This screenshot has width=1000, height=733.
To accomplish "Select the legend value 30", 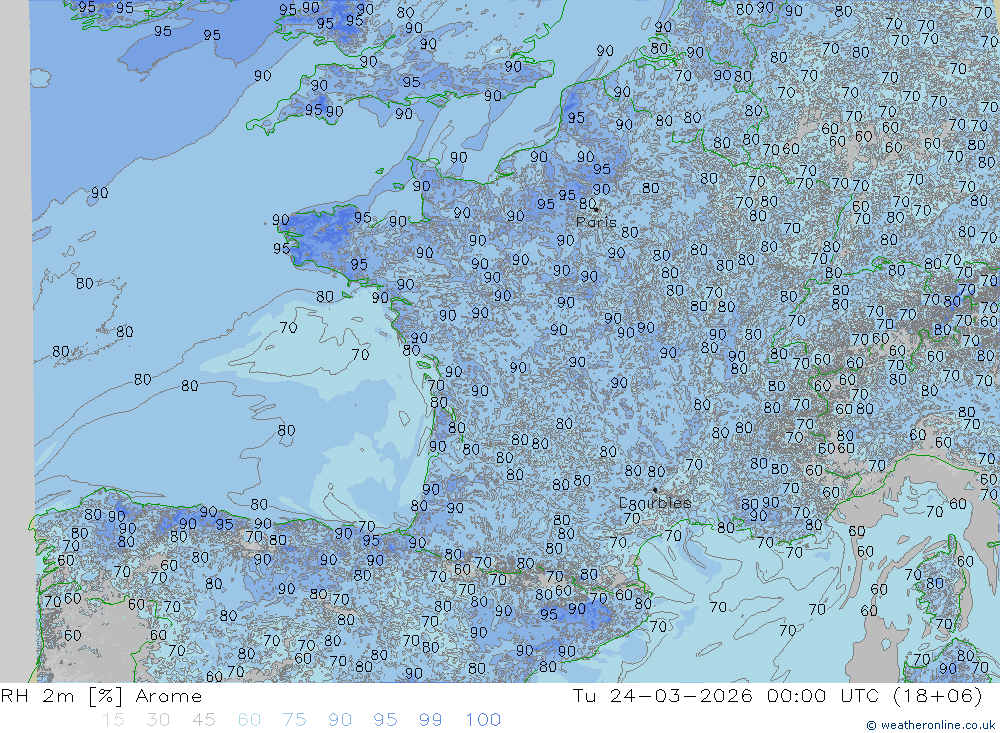I will click(x=158, y=720).
